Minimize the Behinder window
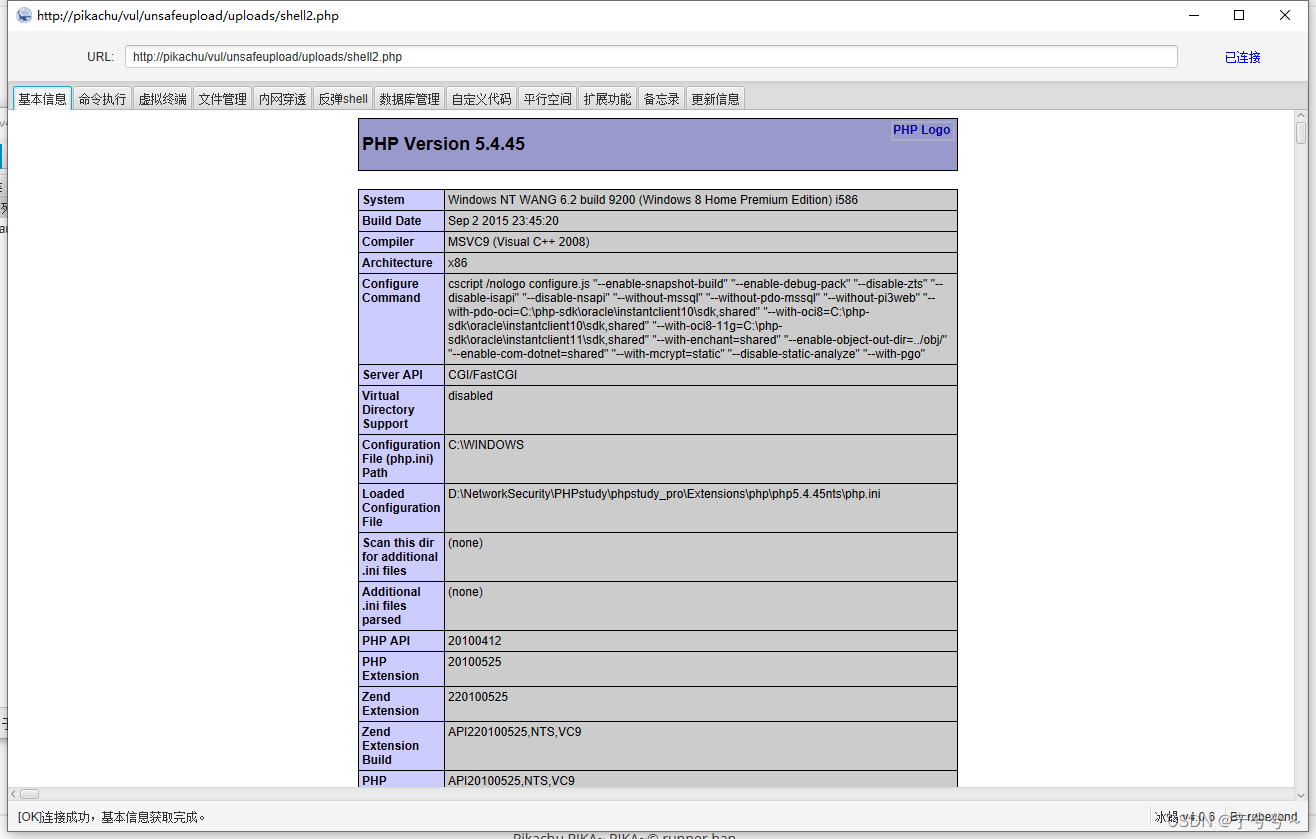 pos(1193,15)
